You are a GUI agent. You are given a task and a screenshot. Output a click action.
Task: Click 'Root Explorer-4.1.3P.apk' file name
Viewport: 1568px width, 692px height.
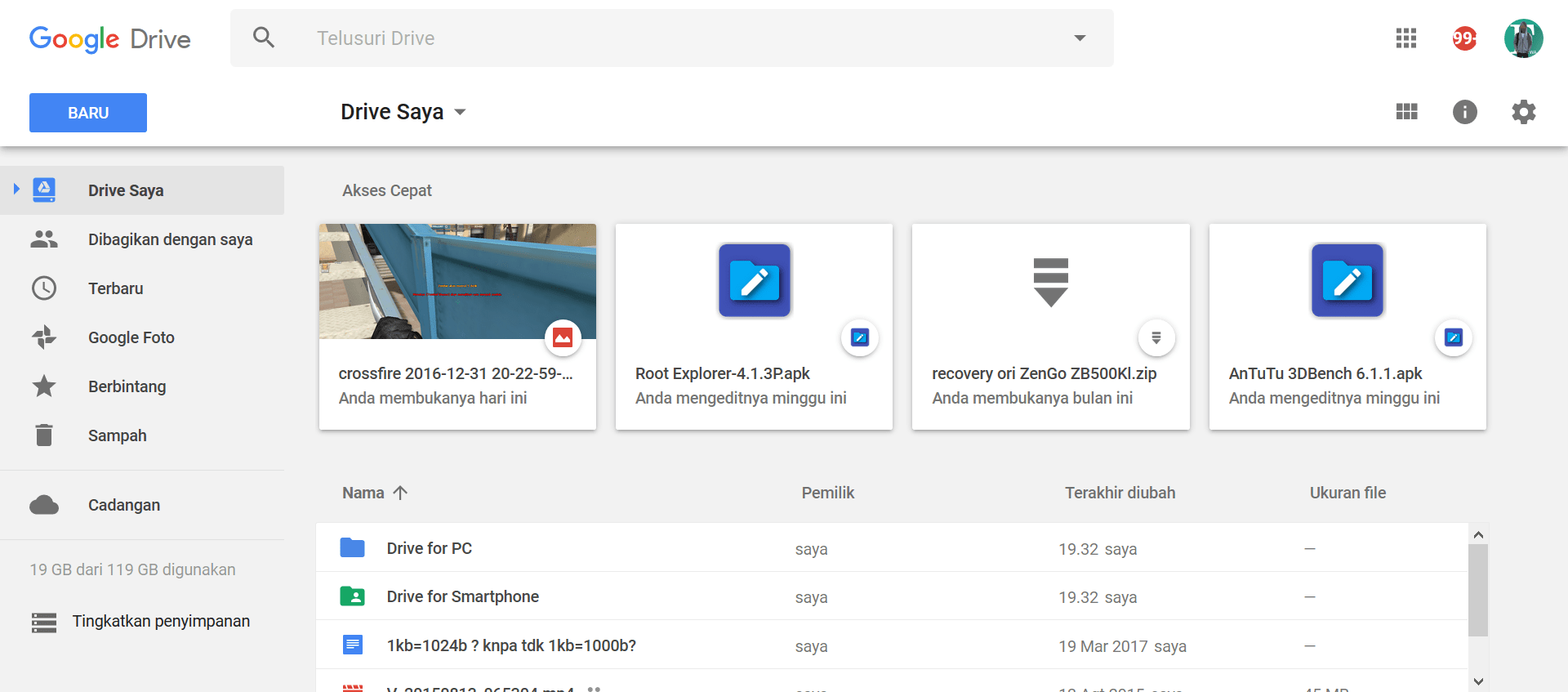723,373
